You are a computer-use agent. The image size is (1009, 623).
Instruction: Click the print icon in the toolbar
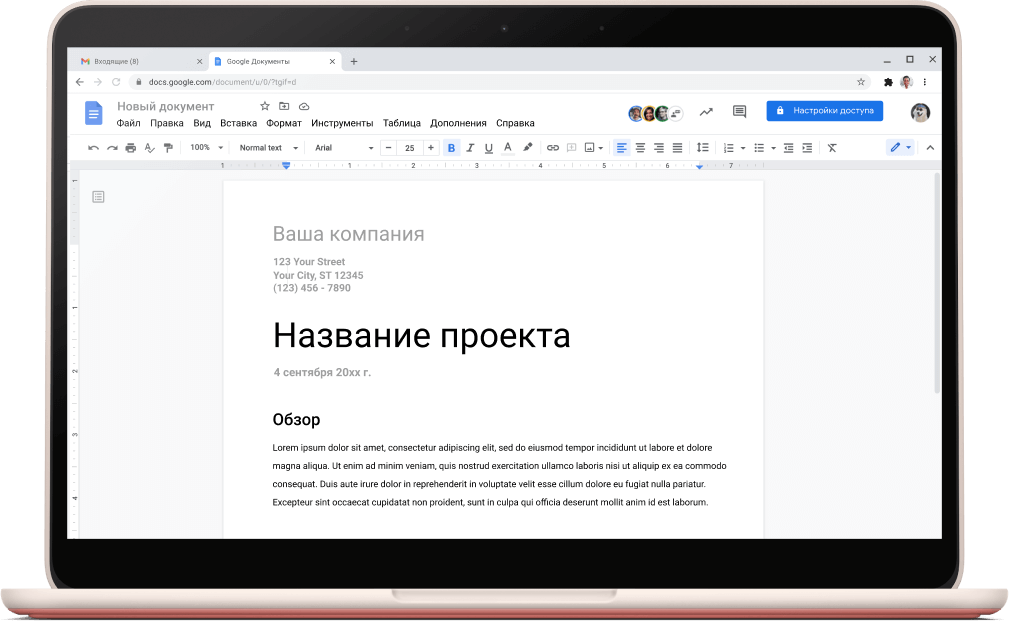point(130,148)
